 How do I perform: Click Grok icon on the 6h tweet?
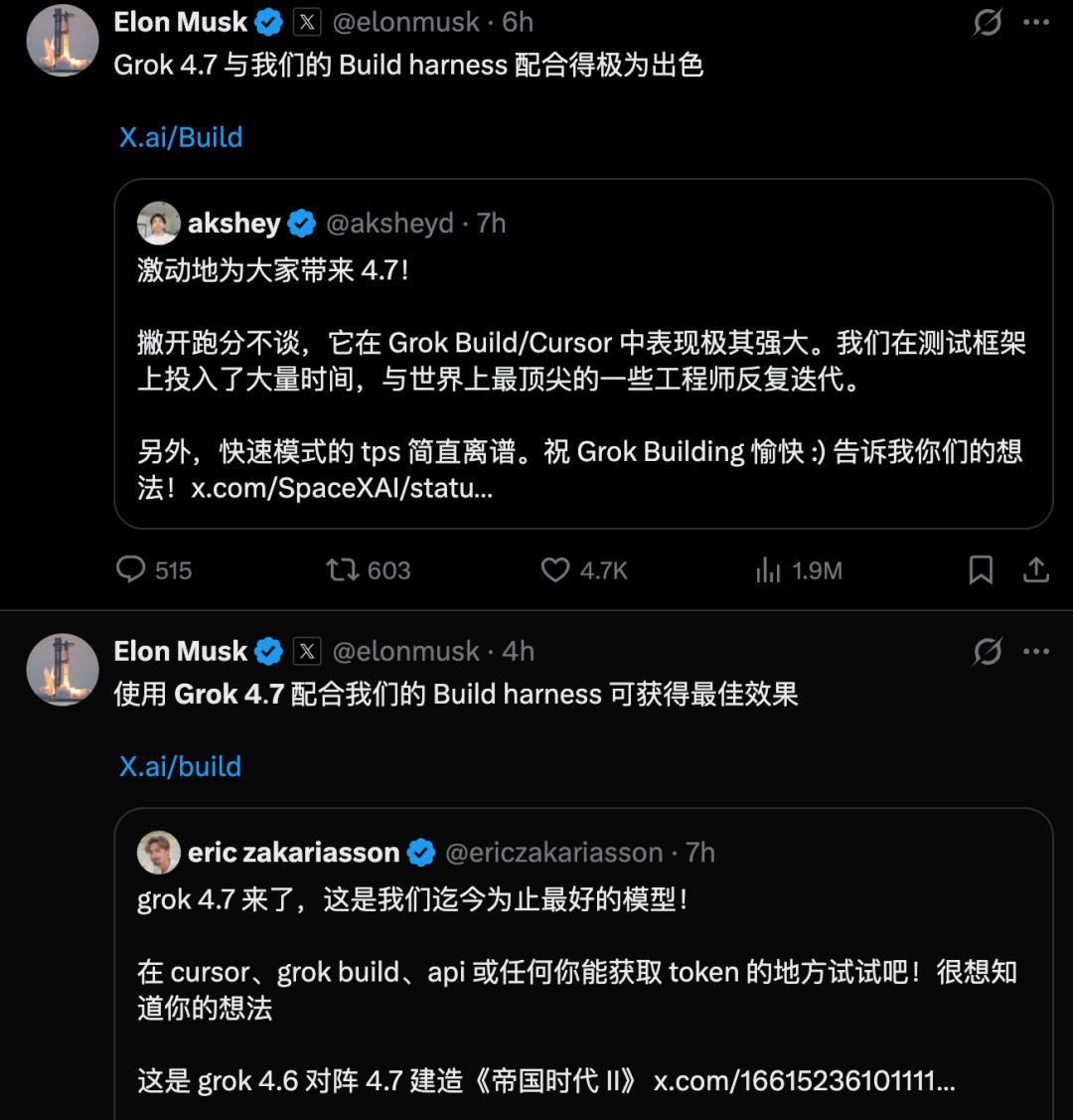(988, 22)
